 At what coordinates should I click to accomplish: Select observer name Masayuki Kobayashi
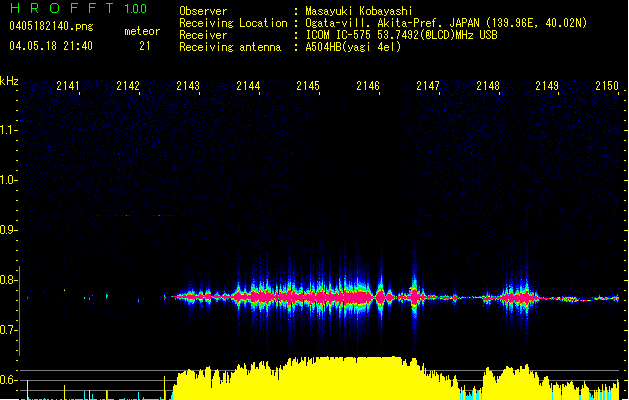point(359,11)
